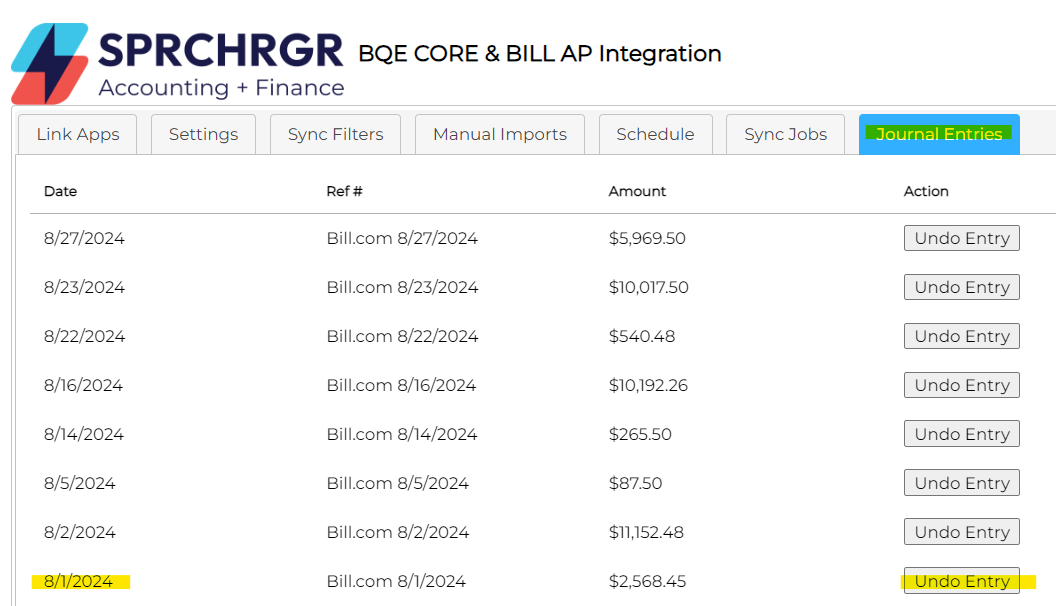Click the SPRCHRGR lightning bolt logo
The width and height of the screenshot is (1056, 606).
[48, 62]
